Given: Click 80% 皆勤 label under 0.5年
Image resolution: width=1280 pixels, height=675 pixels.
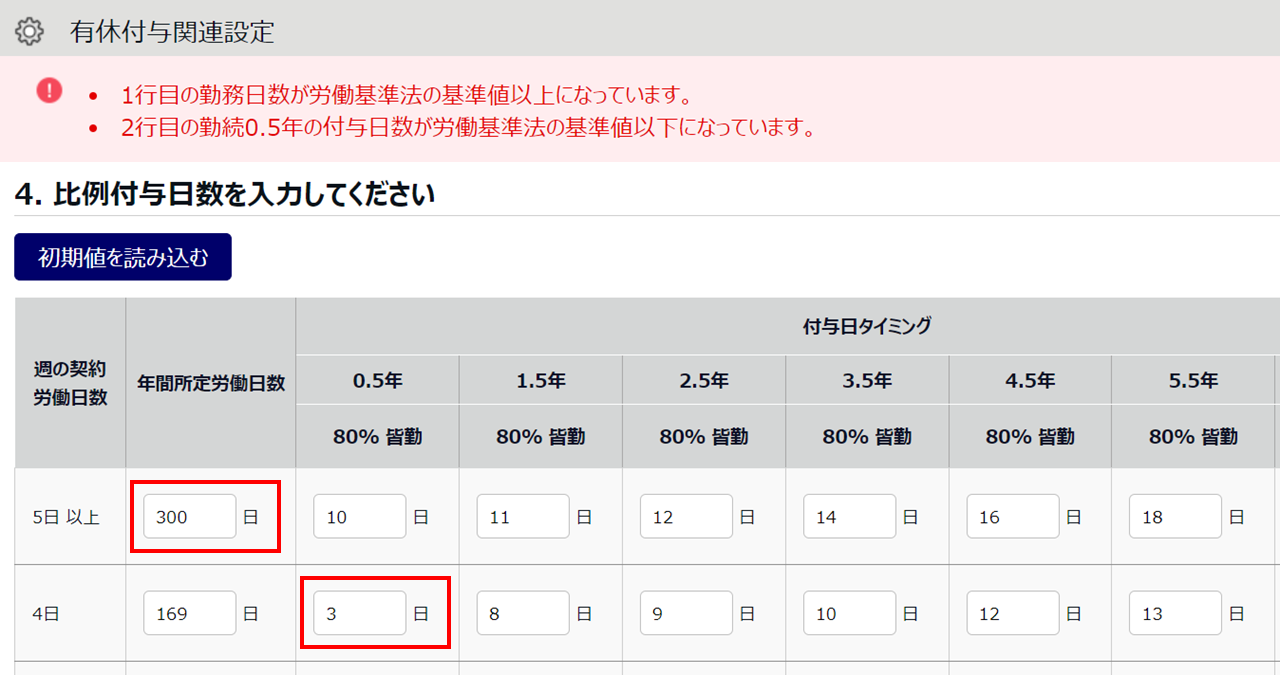Looking at the screenshot, I should 377,436.
